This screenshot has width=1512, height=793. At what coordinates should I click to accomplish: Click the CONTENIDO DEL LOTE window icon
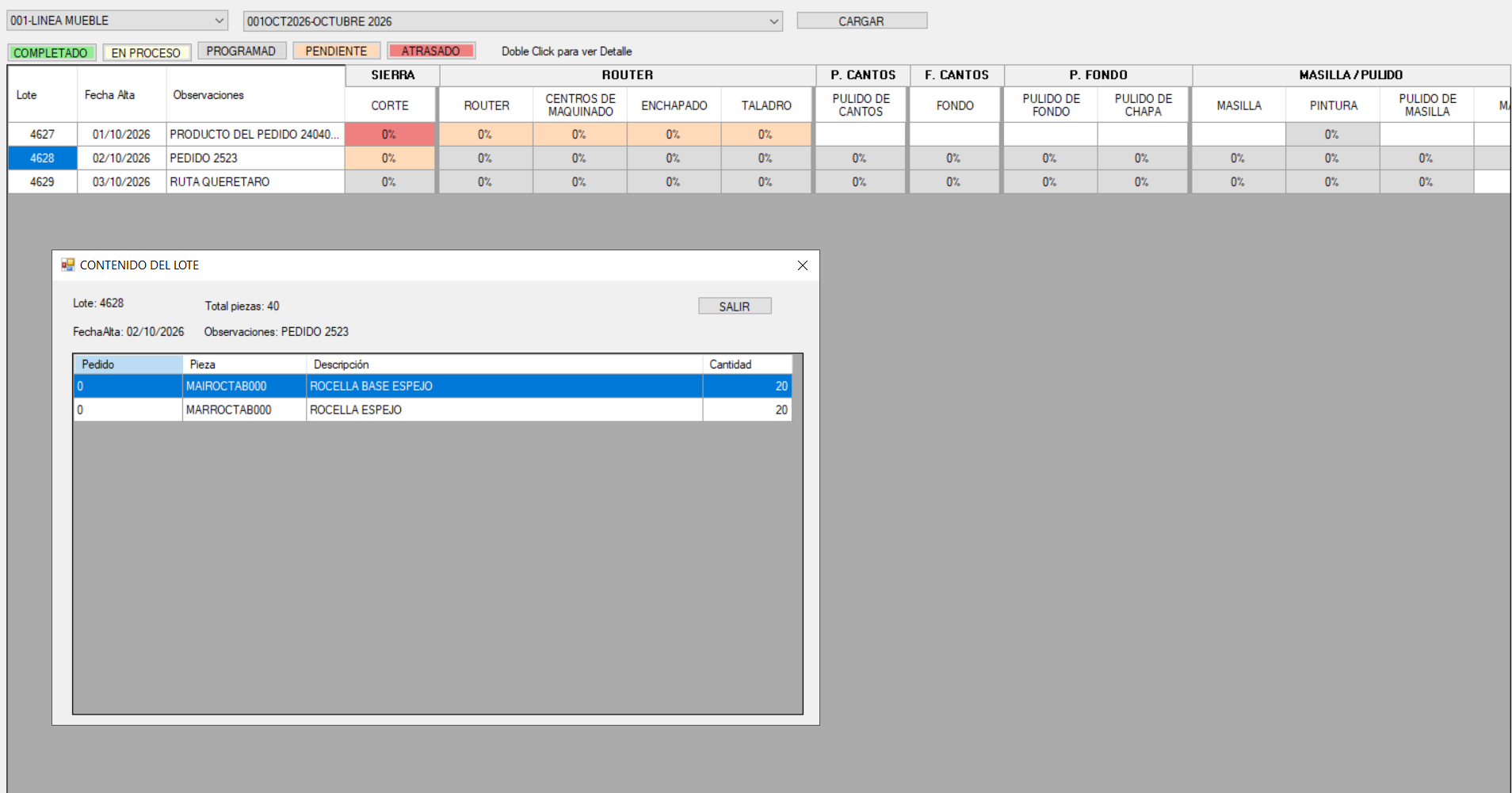68,265
